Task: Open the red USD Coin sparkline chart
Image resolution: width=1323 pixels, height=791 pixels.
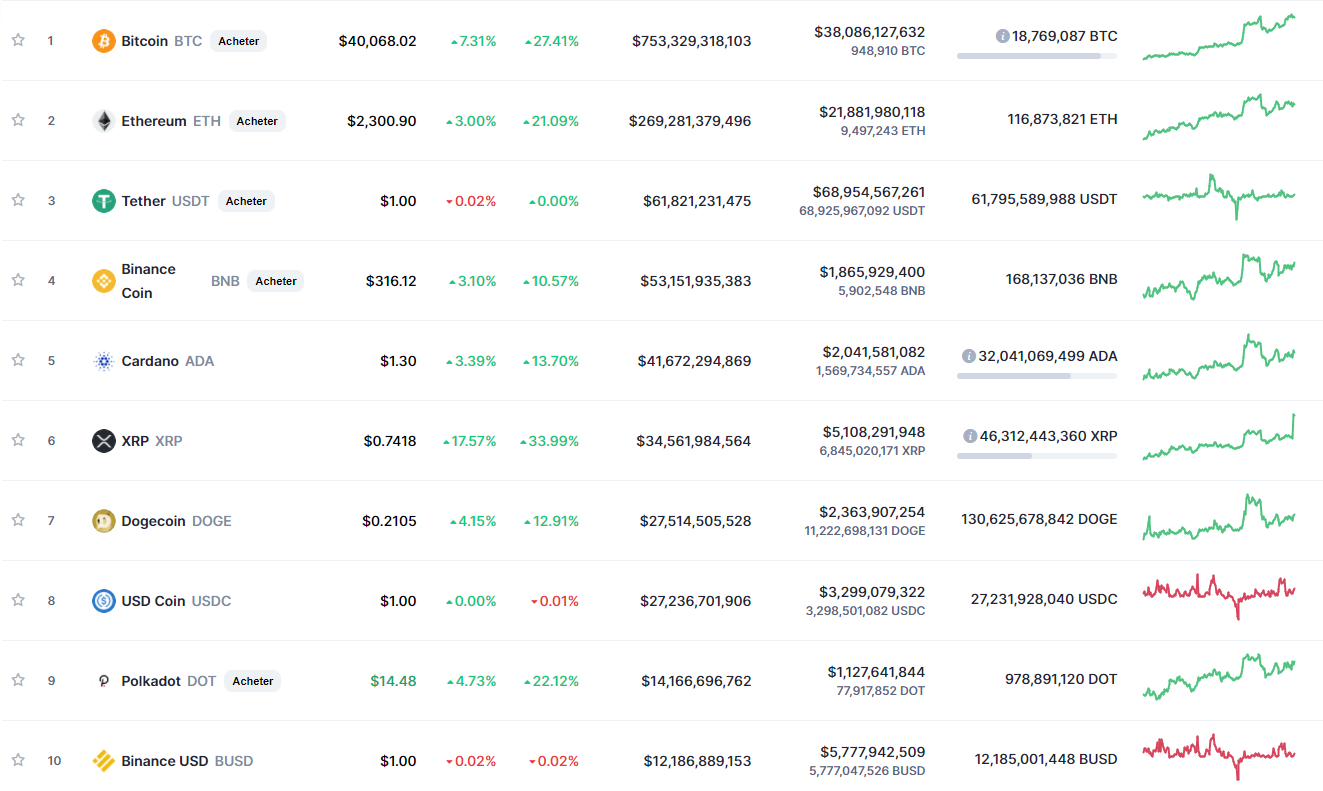Action: (x=1219, y=597)
